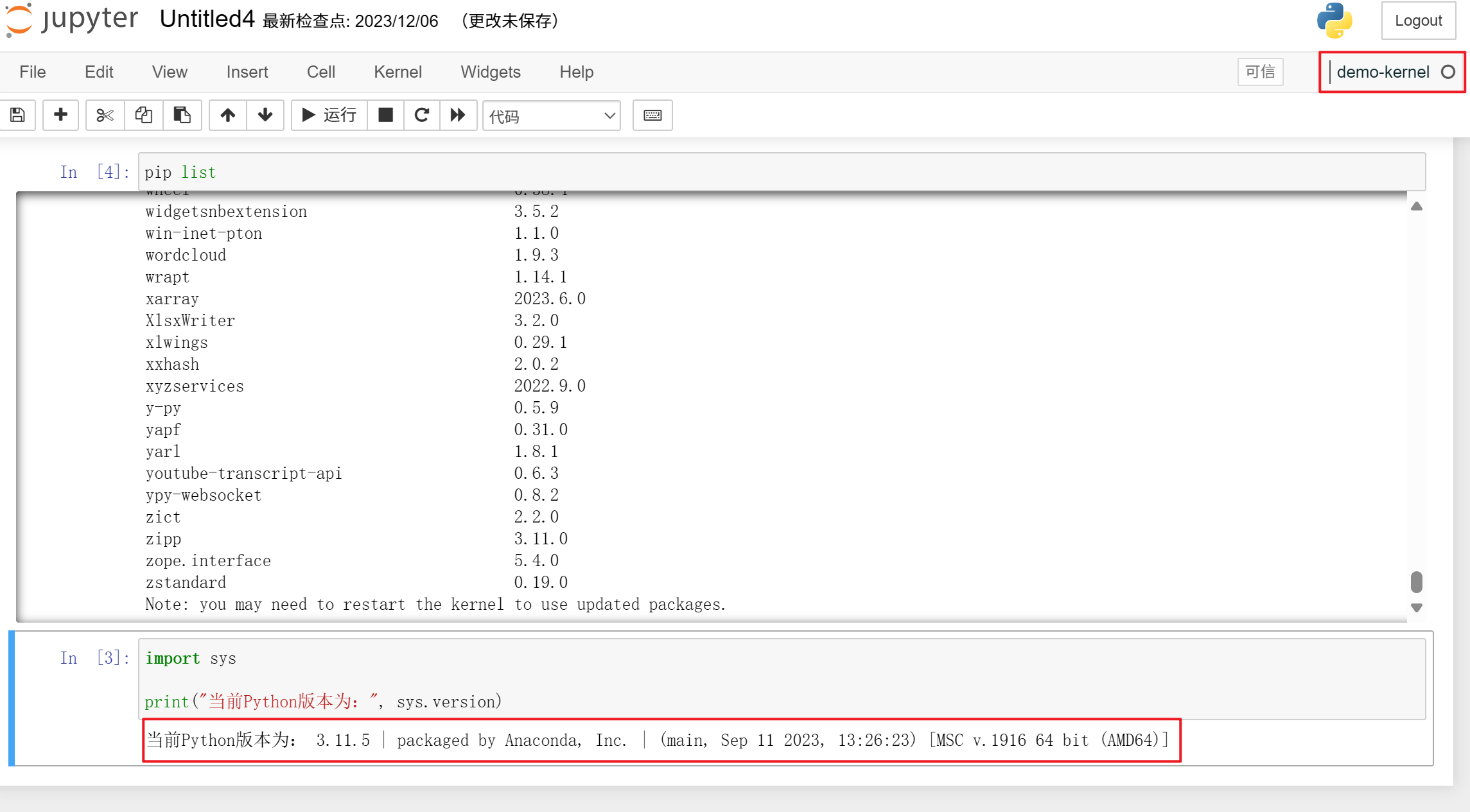Copy selected cells icon
This screenshot has width=1470, height=812.
143,116
